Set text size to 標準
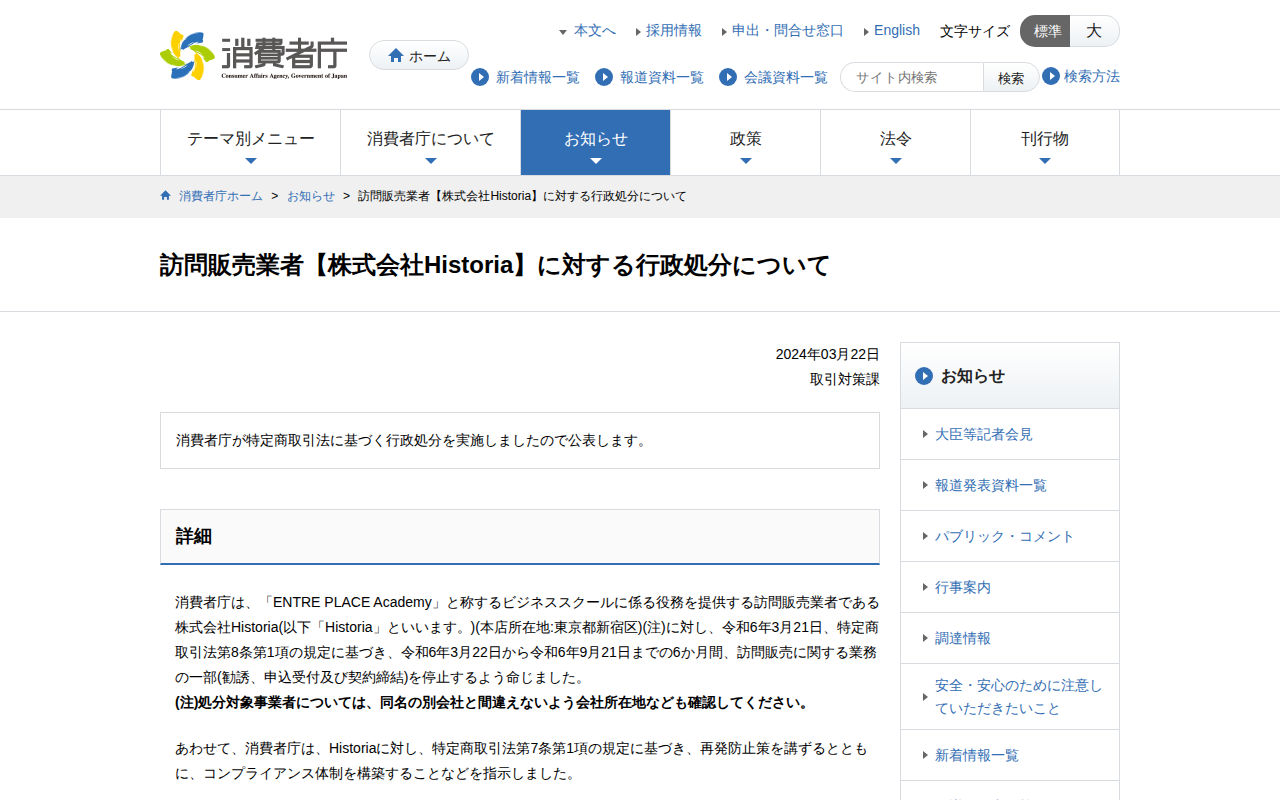The image size is (1280, 800). coord(1046,31)
